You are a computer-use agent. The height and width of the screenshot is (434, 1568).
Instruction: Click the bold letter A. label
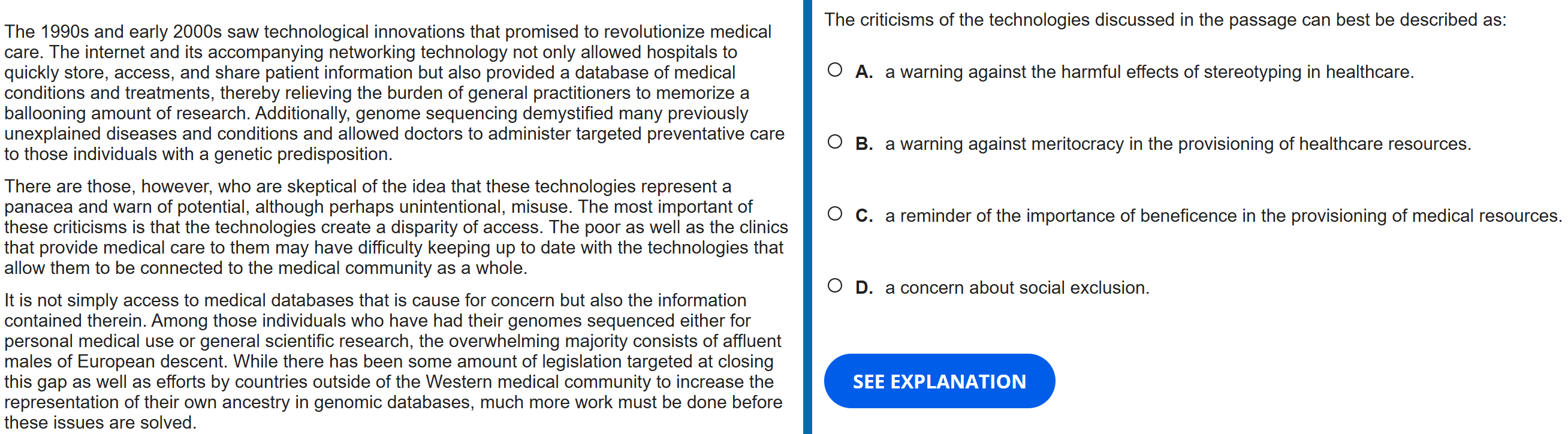click(863, 72)
